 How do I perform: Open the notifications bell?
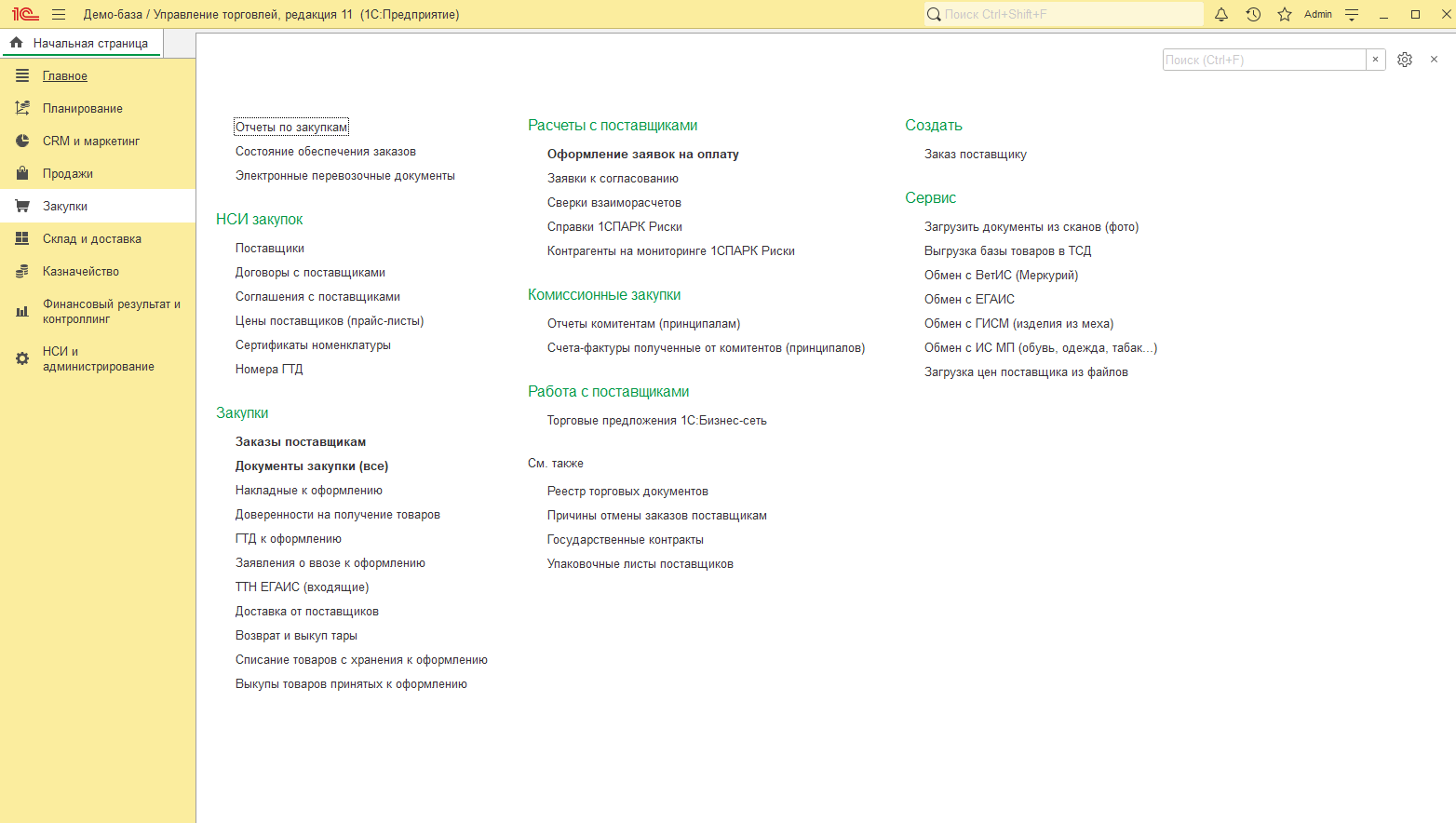coord(1221,14)
